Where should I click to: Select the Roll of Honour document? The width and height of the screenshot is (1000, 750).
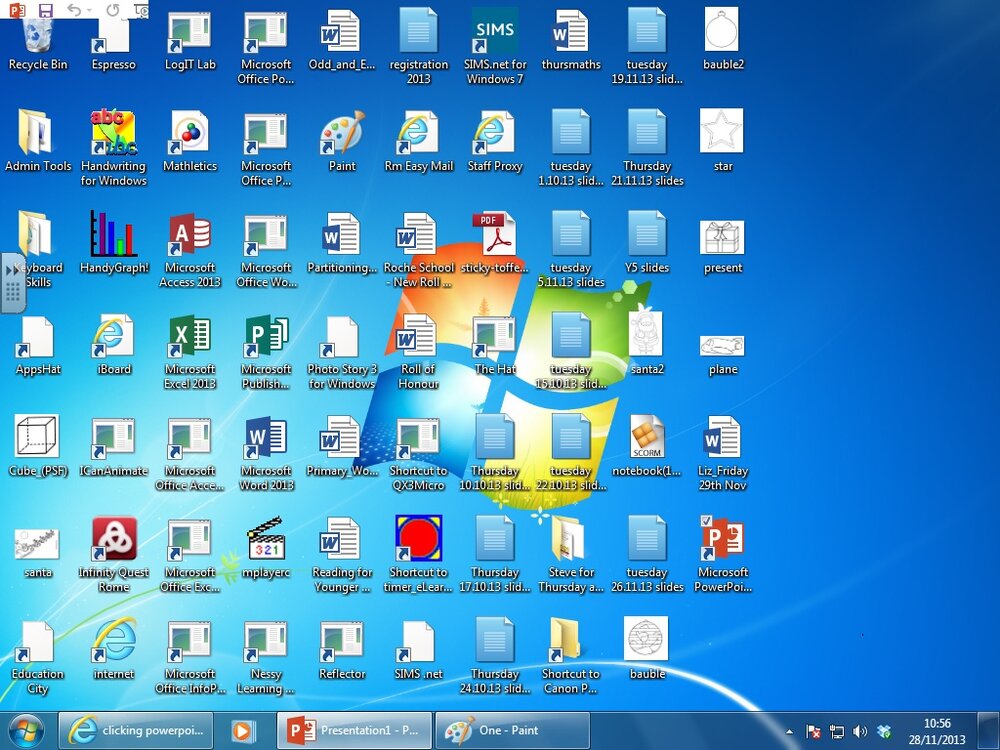click(415, 335)
